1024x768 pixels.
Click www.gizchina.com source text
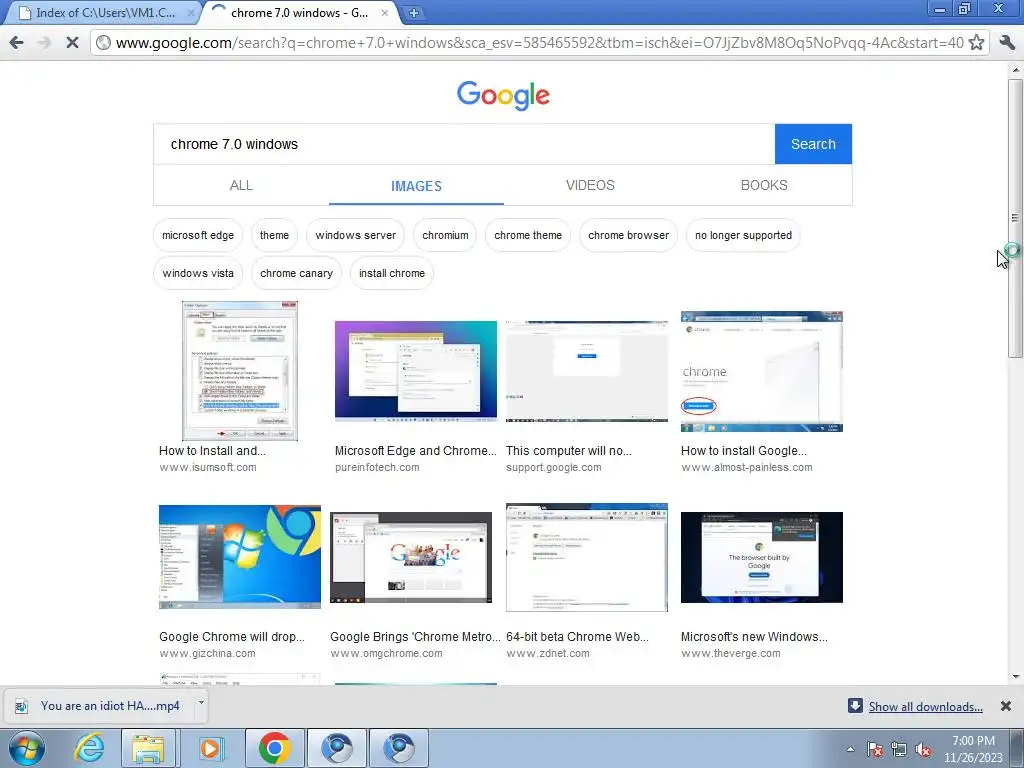(x=207, y=654)
